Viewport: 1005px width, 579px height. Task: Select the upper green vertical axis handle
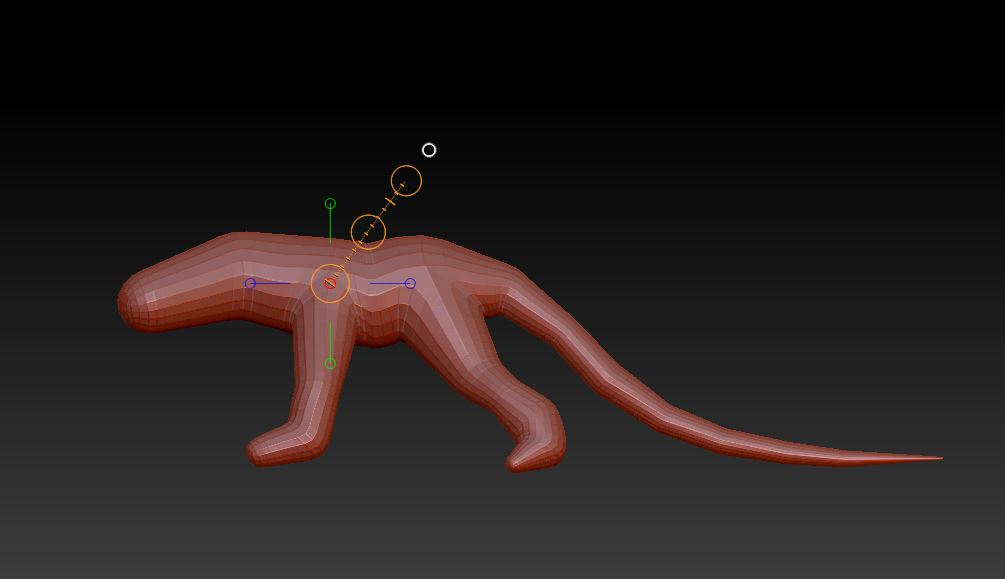328,203
